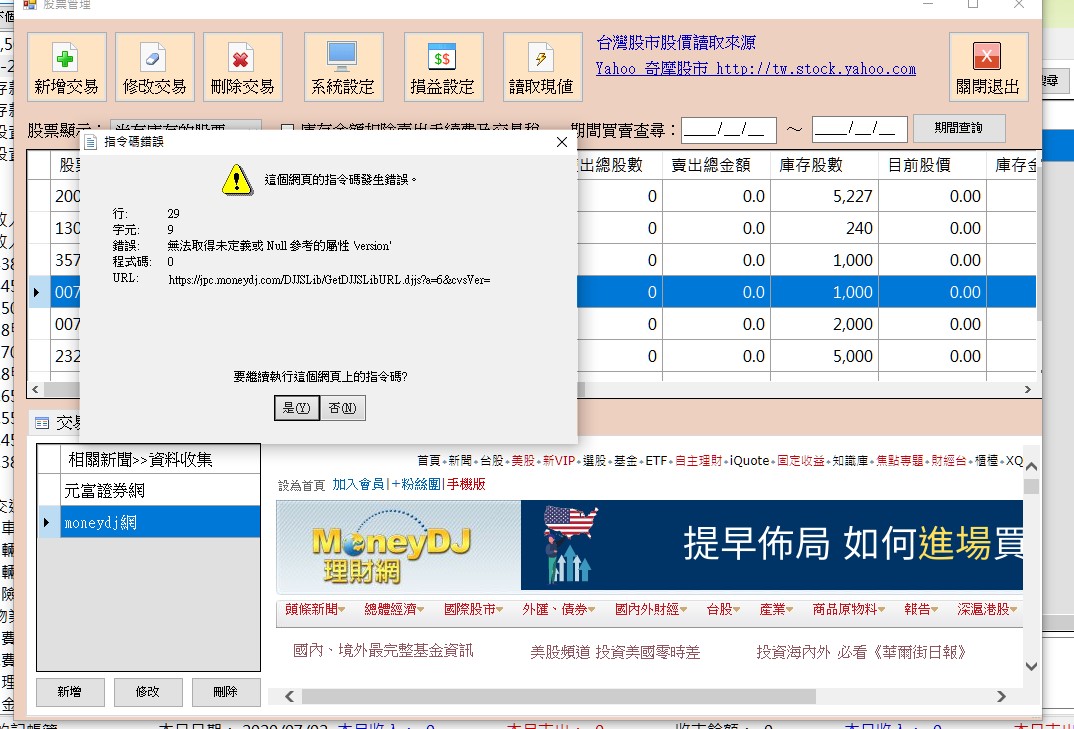
Task: Open the 商品原物料 dropdown menu
Action: pos(849,609)
